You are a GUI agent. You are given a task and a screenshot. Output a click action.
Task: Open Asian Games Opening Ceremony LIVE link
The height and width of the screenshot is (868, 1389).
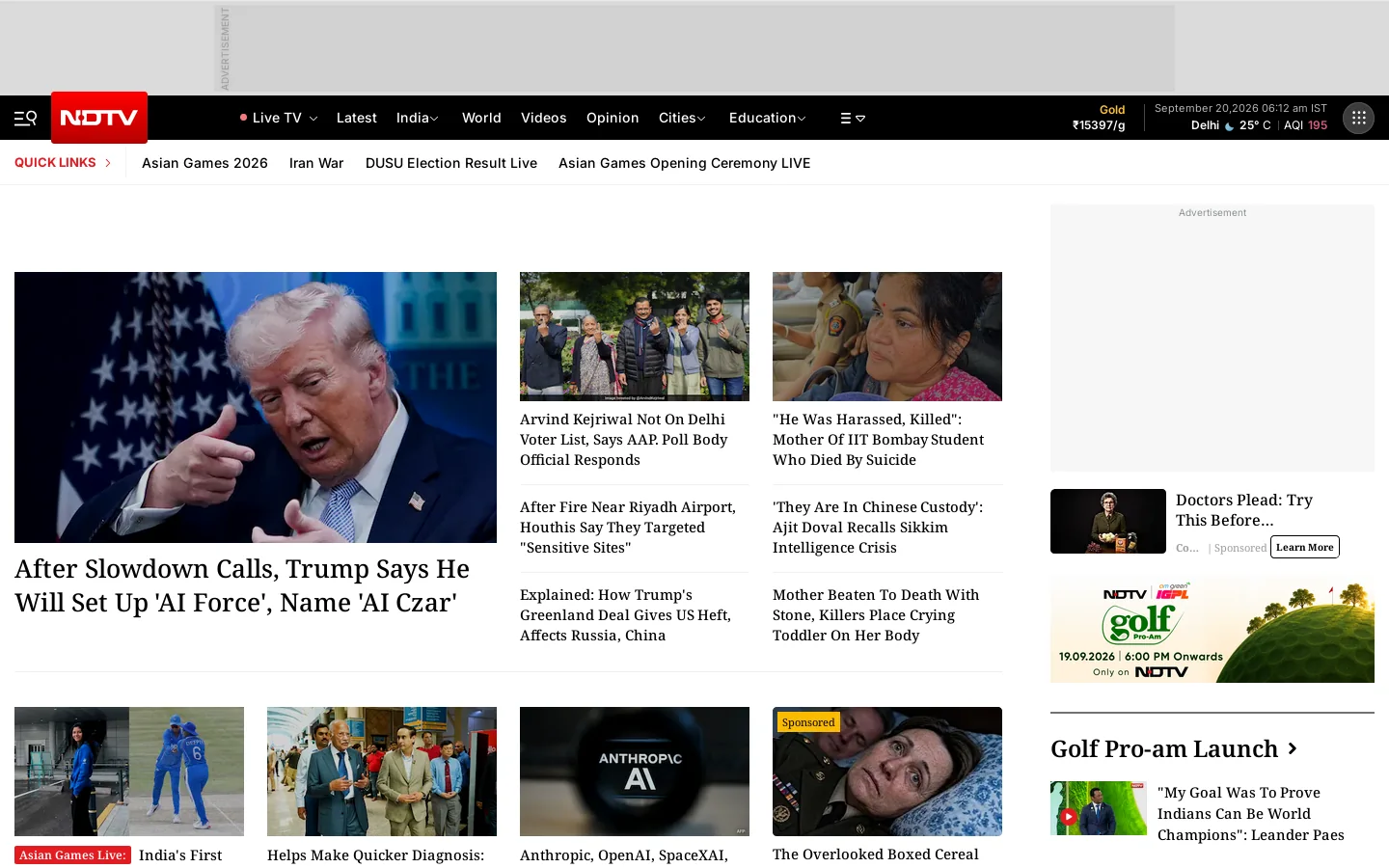point(685,163)
